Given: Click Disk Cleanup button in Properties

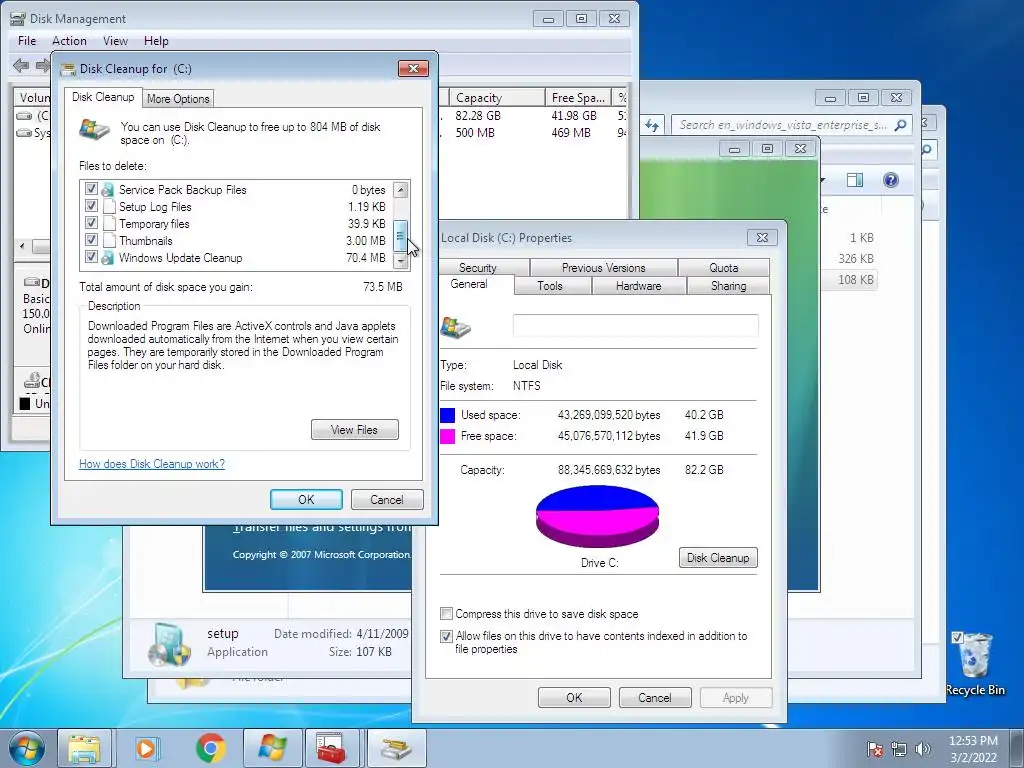Looking at the screenshot, I should coord(718,558).
